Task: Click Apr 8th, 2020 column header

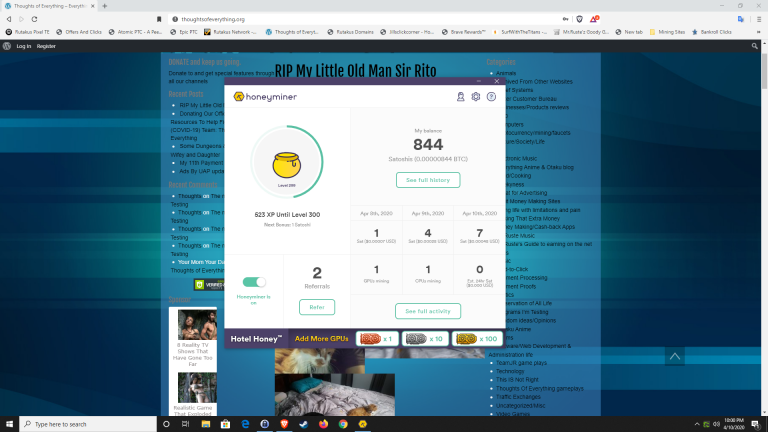Action: pyautogui.click(x=376, y=213)
